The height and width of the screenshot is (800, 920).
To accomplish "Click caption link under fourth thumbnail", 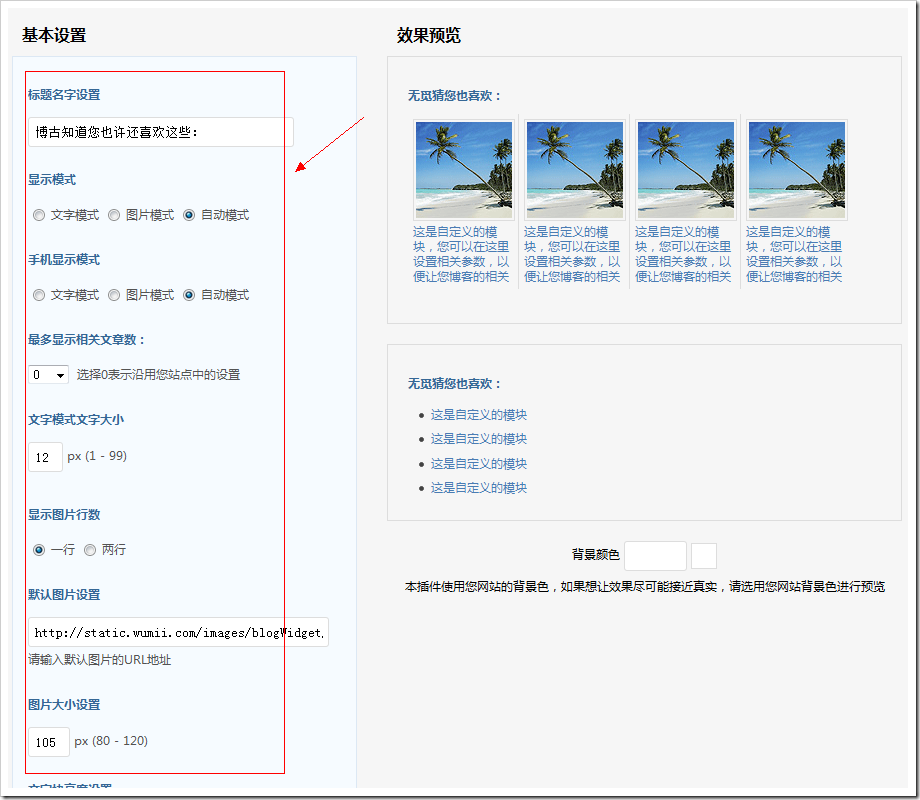I will click(794, 254).
